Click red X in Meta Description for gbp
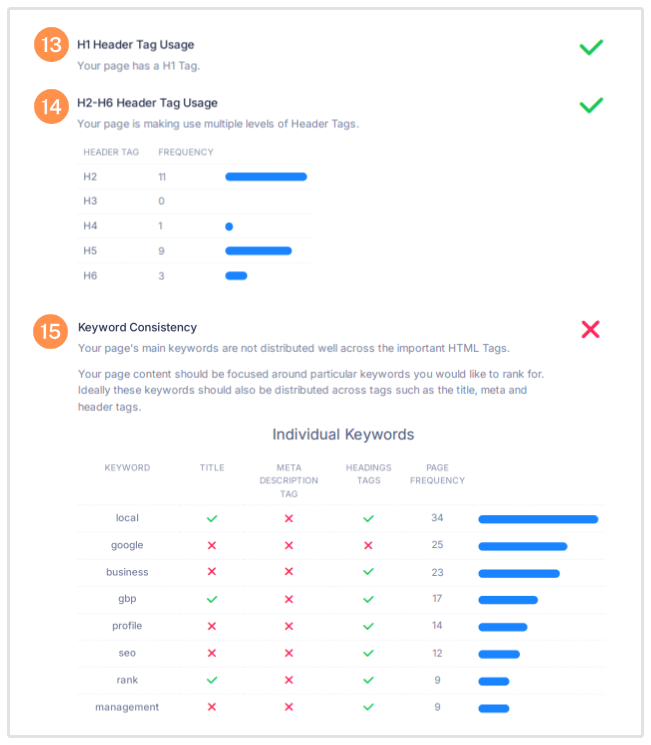This screenshot has width=651, height=745. tap(289, 600)
